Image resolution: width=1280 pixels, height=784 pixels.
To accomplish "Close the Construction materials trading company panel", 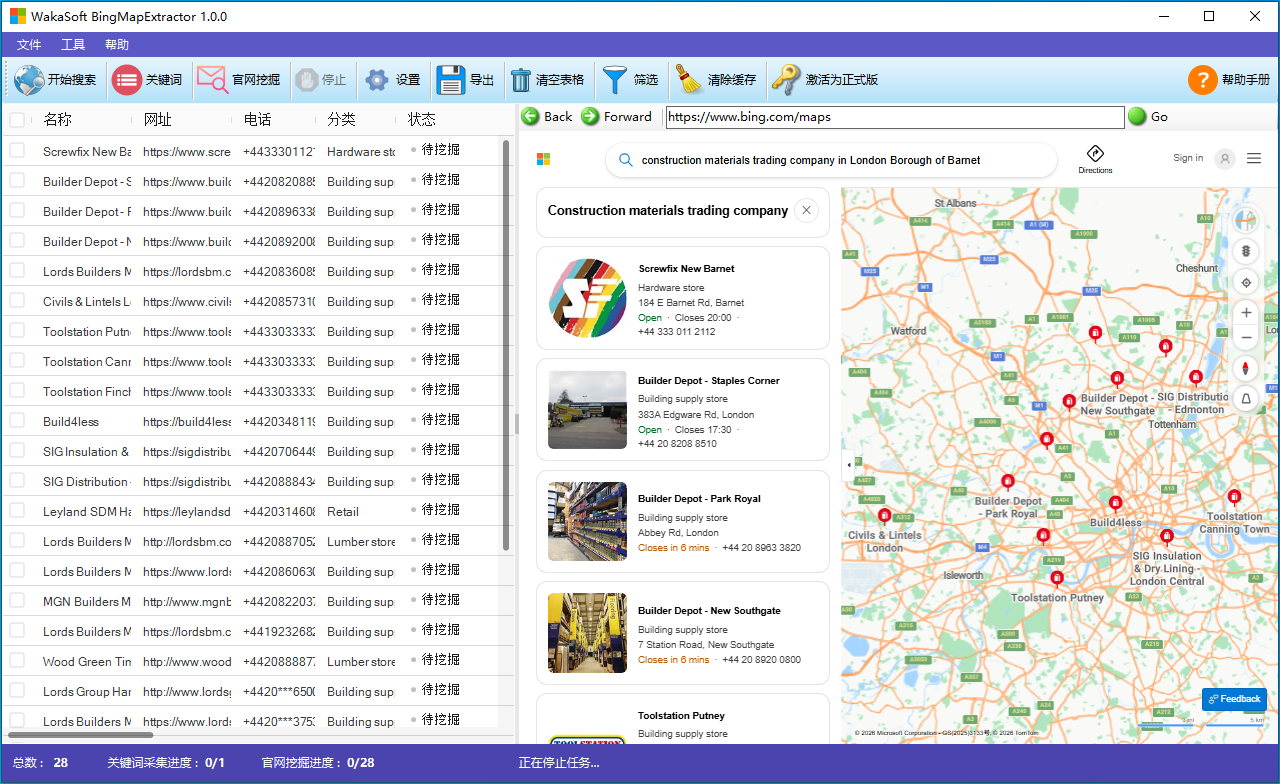I will [807, 211].
